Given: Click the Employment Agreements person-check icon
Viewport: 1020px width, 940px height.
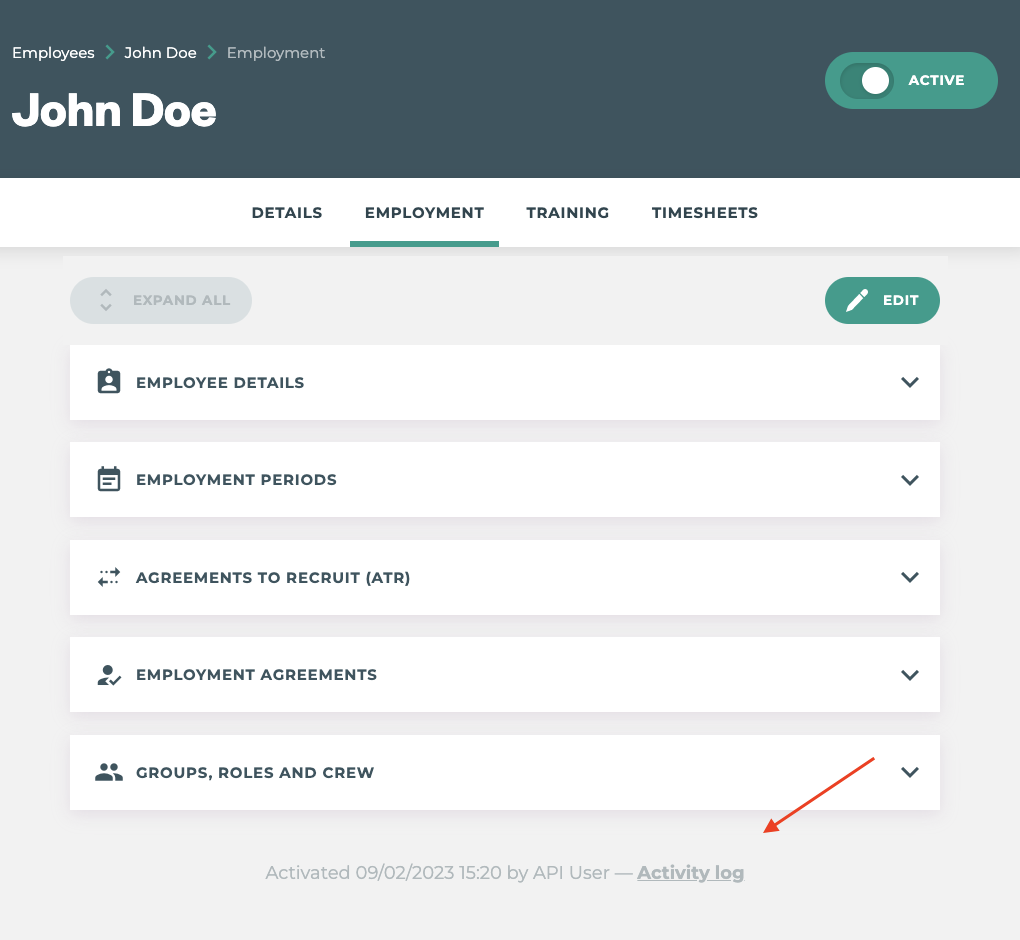Looking at the screenshot, I should tap(109, 674).
